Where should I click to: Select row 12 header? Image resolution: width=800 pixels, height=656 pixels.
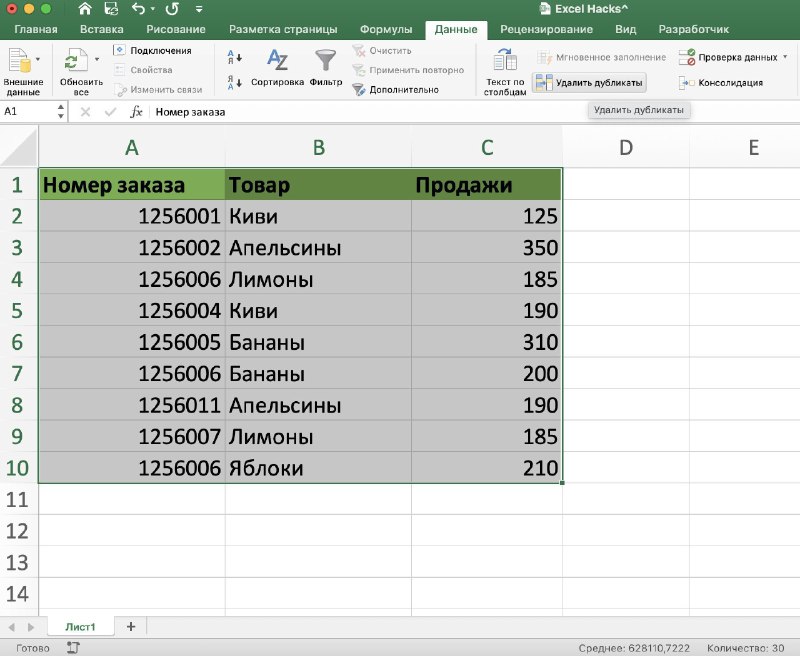(x=18, y=531)
